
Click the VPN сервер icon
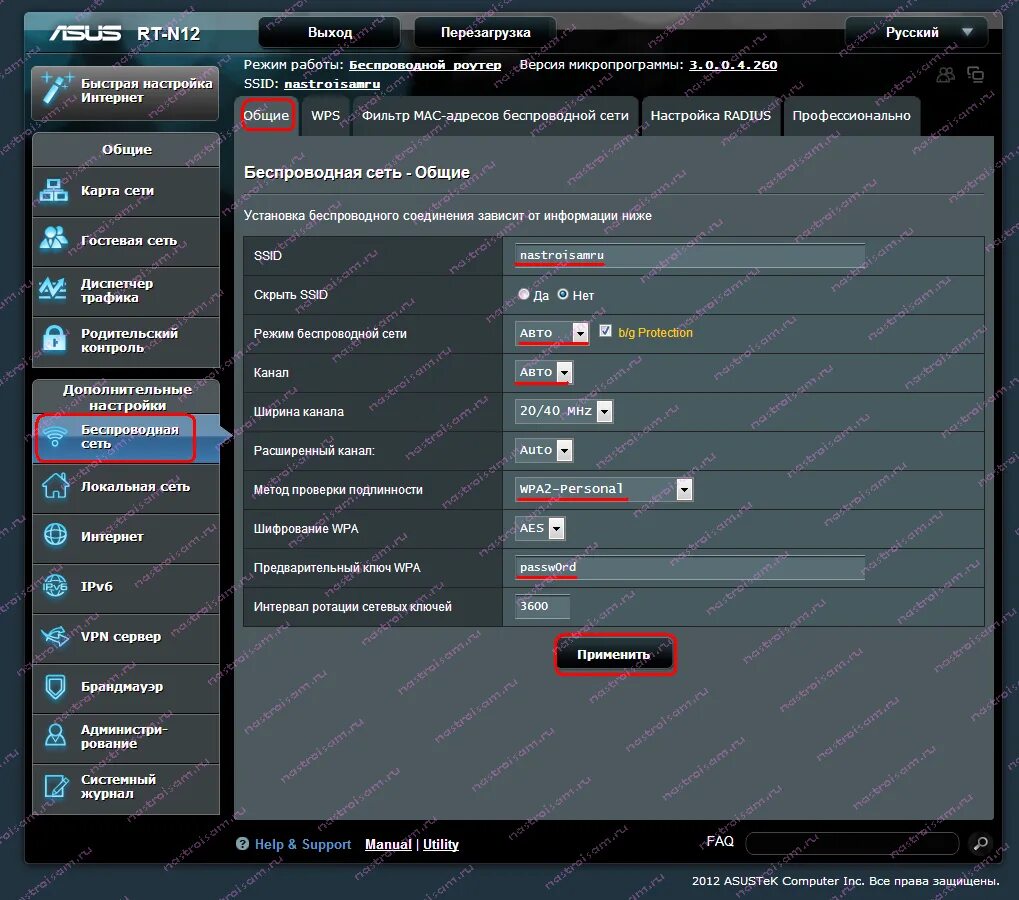[55, 636]
